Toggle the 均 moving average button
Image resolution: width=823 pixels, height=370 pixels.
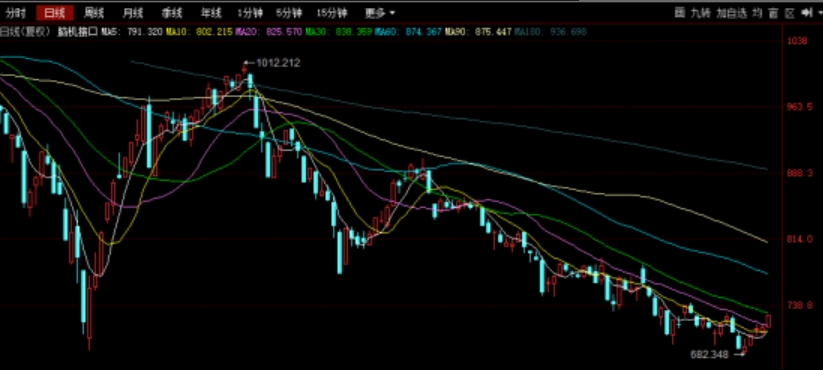(757, 13)
